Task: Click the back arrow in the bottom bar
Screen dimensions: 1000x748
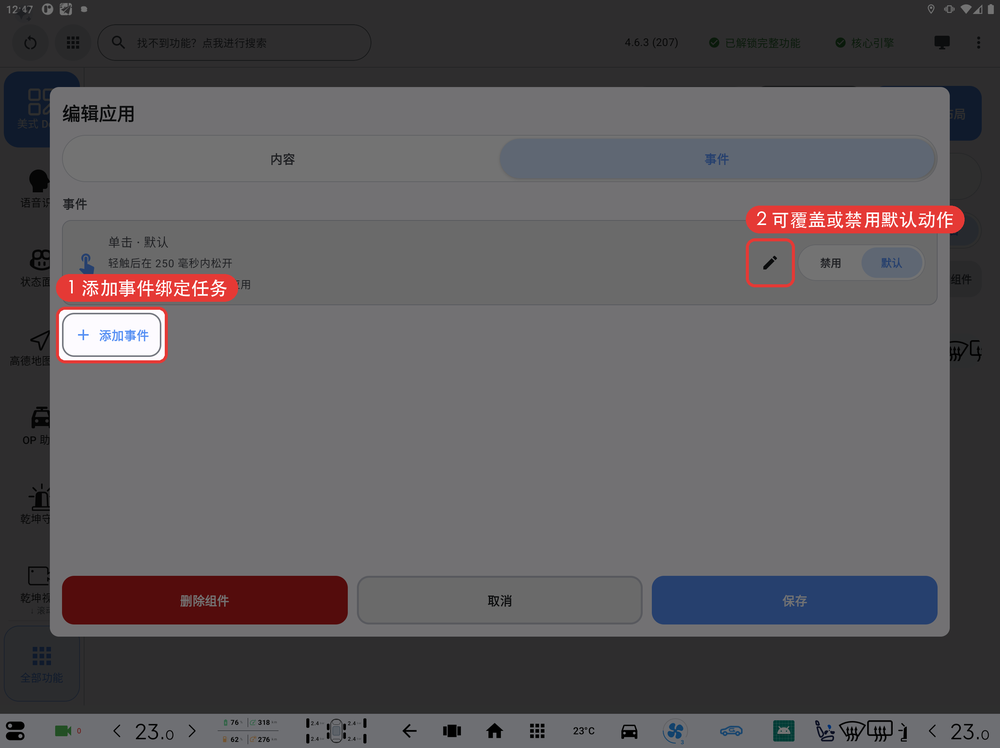Action: tap(409, 731)
